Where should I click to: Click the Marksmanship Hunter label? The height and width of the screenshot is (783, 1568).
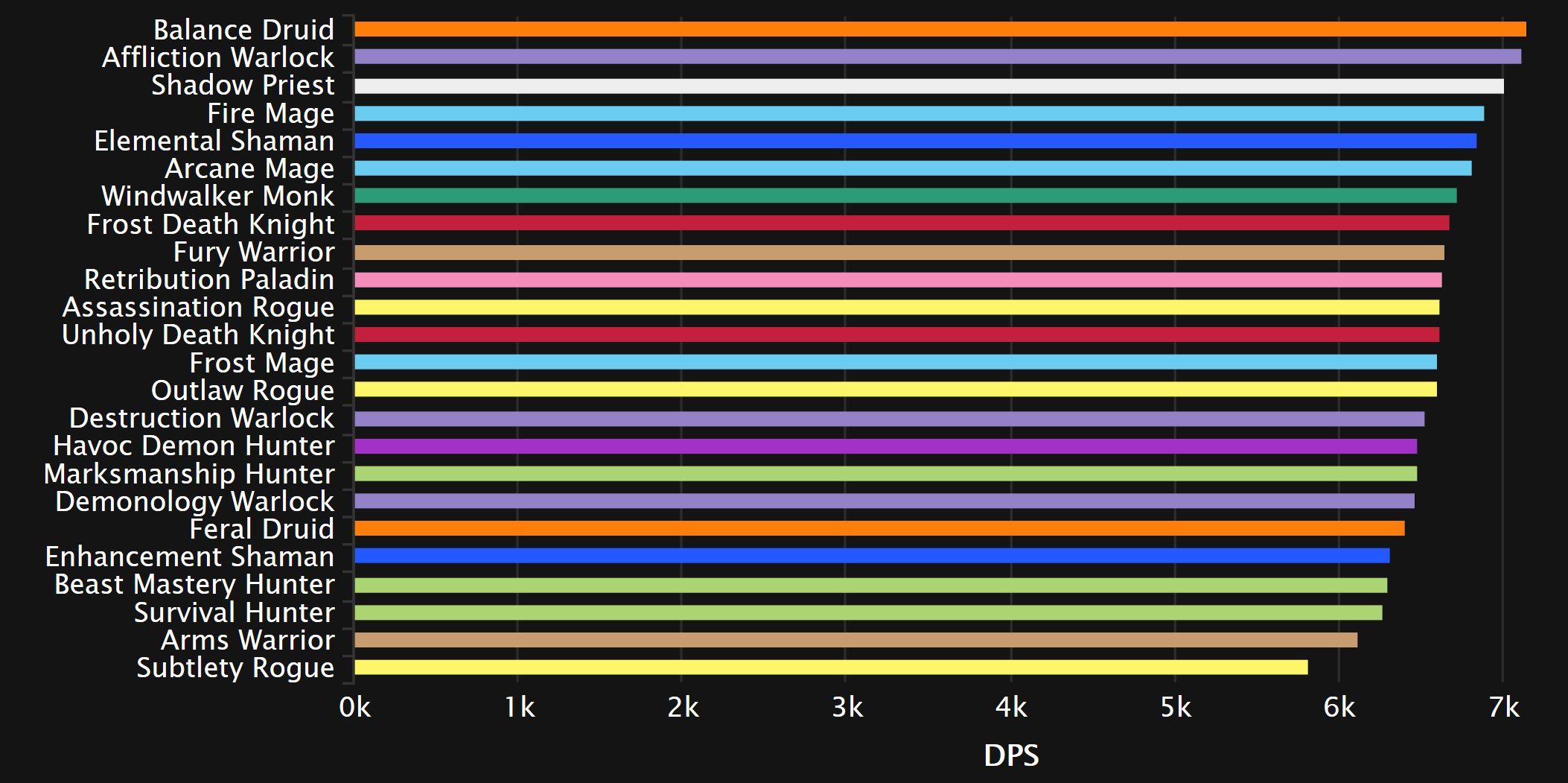coord(189,474)
